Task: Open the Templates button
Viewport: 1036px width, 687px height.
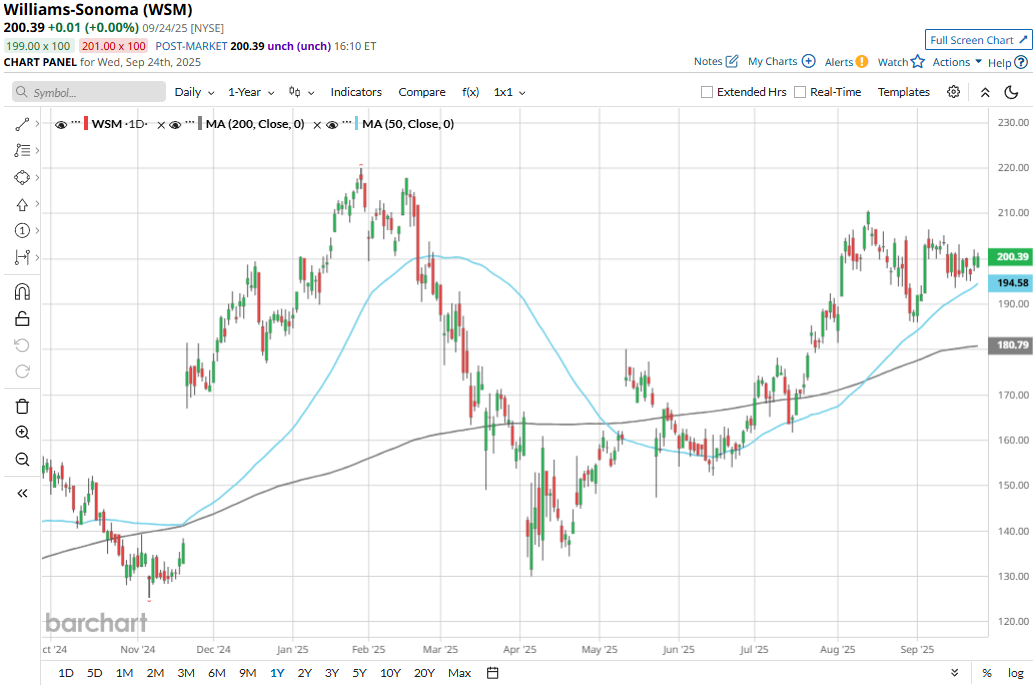Action: point(903,92)
